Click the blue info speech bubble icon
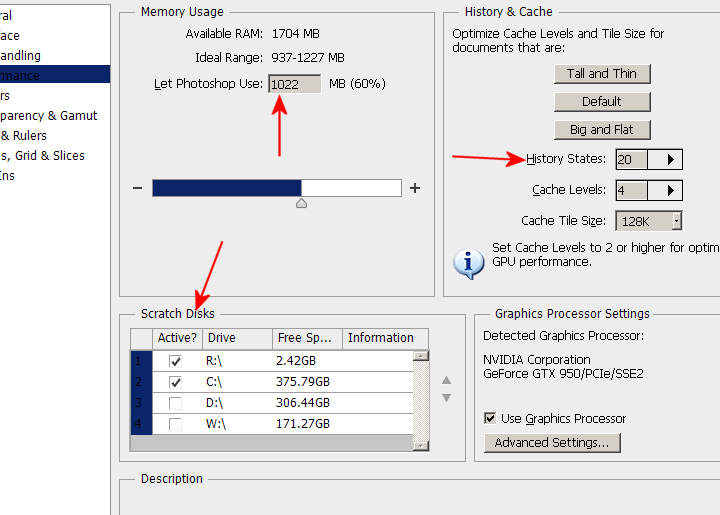Image resolution: width=720 pixels, height=515 pixels. click(x=468, y=264)
